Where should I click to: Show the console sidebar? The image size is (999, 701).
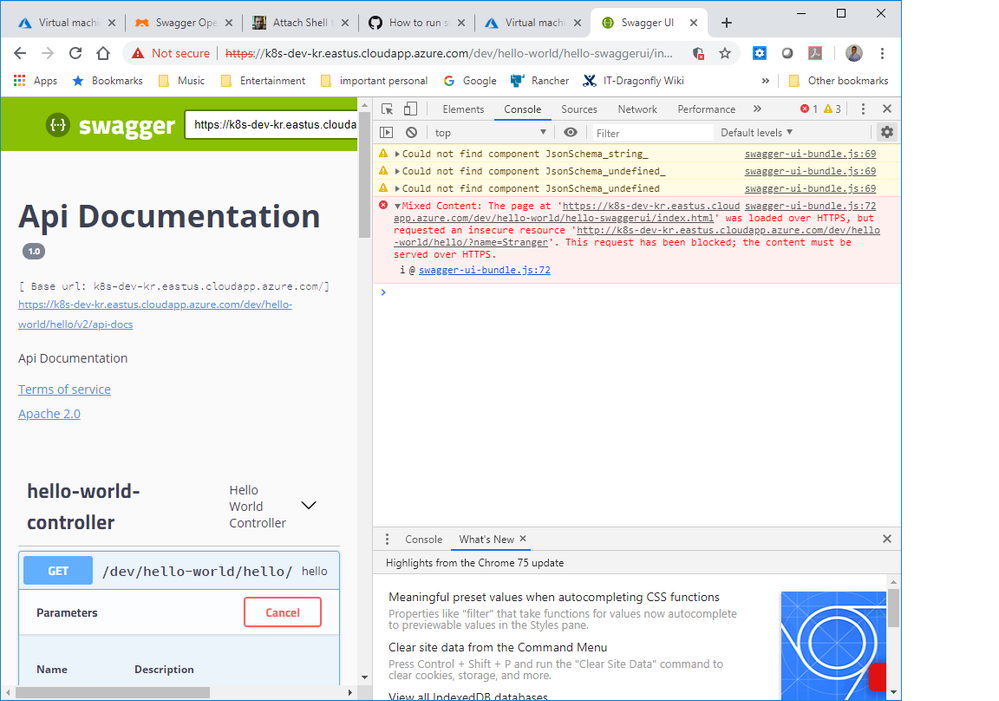[387, 132]
